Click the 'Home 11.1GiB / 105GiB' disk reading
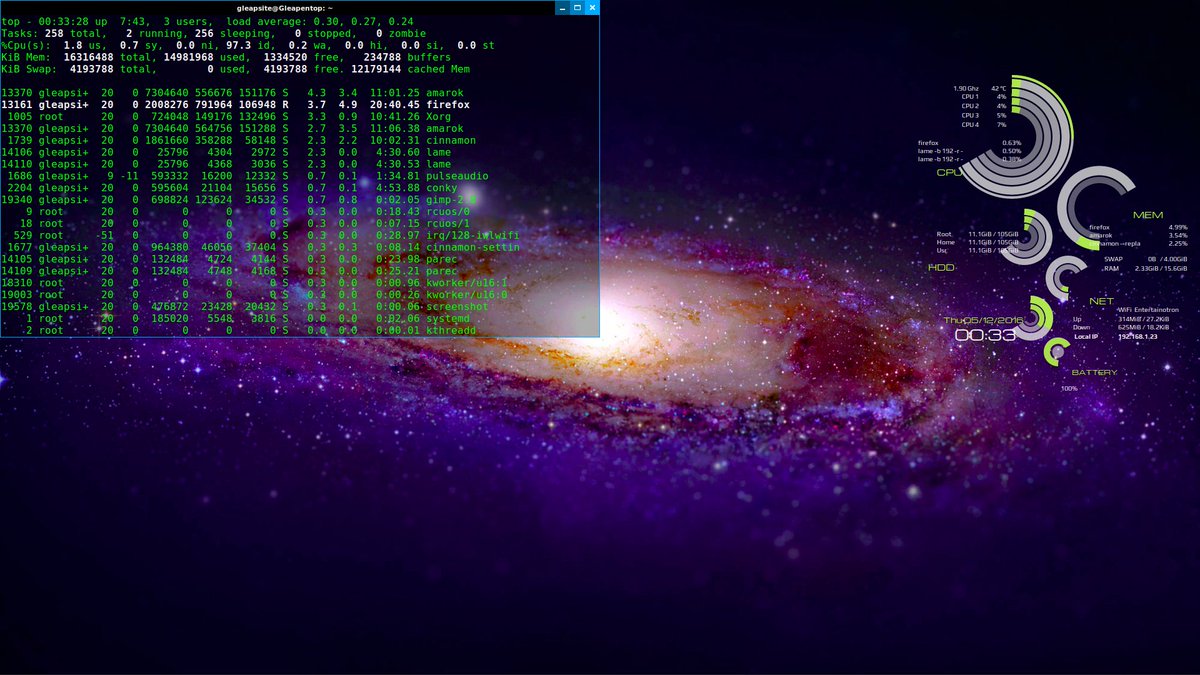The image size is (1200, 675). [x=977, y=242]
